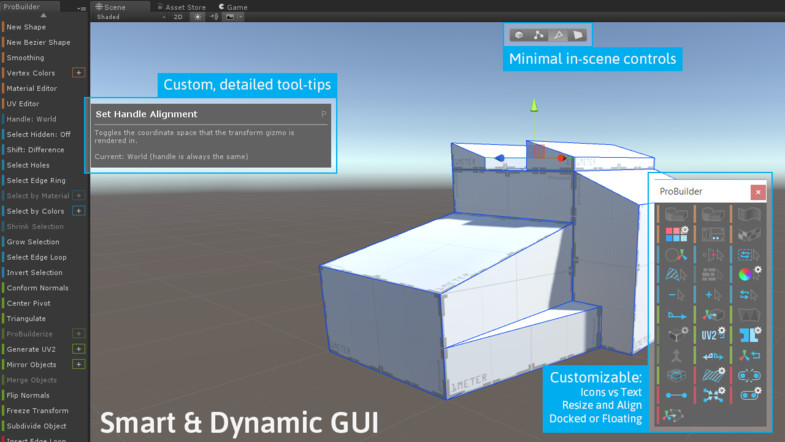Open Mirror Objects options plus button

[x=79, y=364]
